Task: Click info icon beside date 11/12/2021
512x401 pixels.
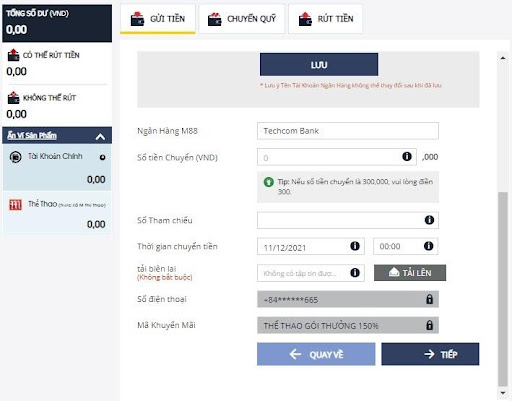Action: pyautogui.click(x=355, y=246)
